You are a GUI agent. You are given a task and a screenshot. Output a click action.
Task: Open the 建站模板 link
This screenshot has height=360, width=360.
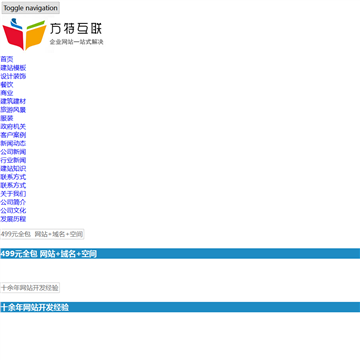point(13,68)
